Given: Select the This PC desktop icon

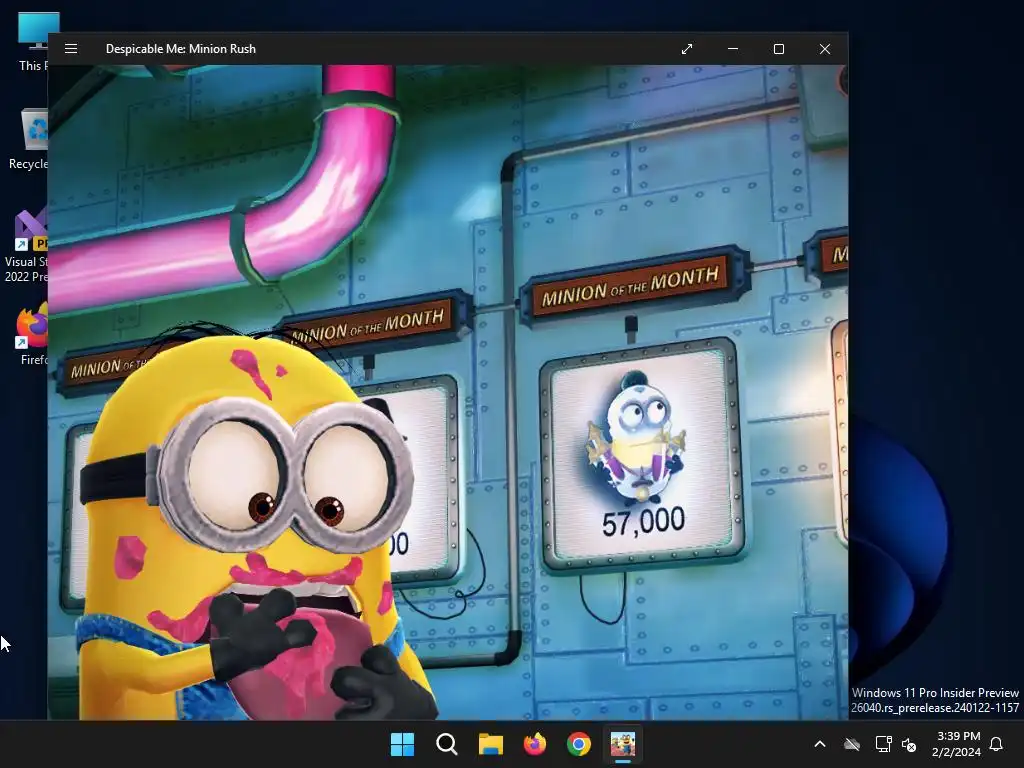Looking at the screenshot, I should [x=31, y=42].
